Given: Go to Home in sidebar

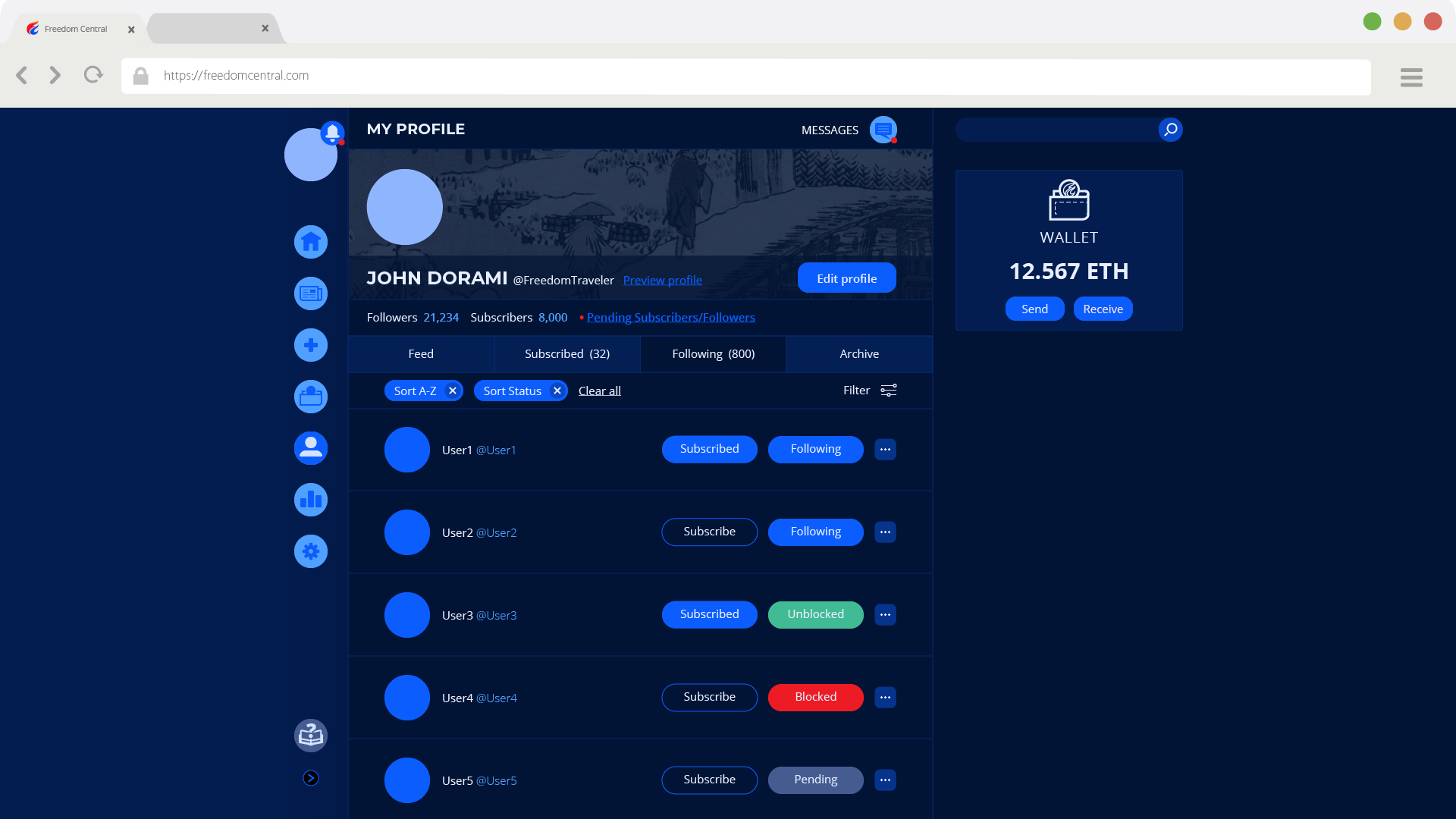Looking at the screenshot, I should [x=311, y=242].
